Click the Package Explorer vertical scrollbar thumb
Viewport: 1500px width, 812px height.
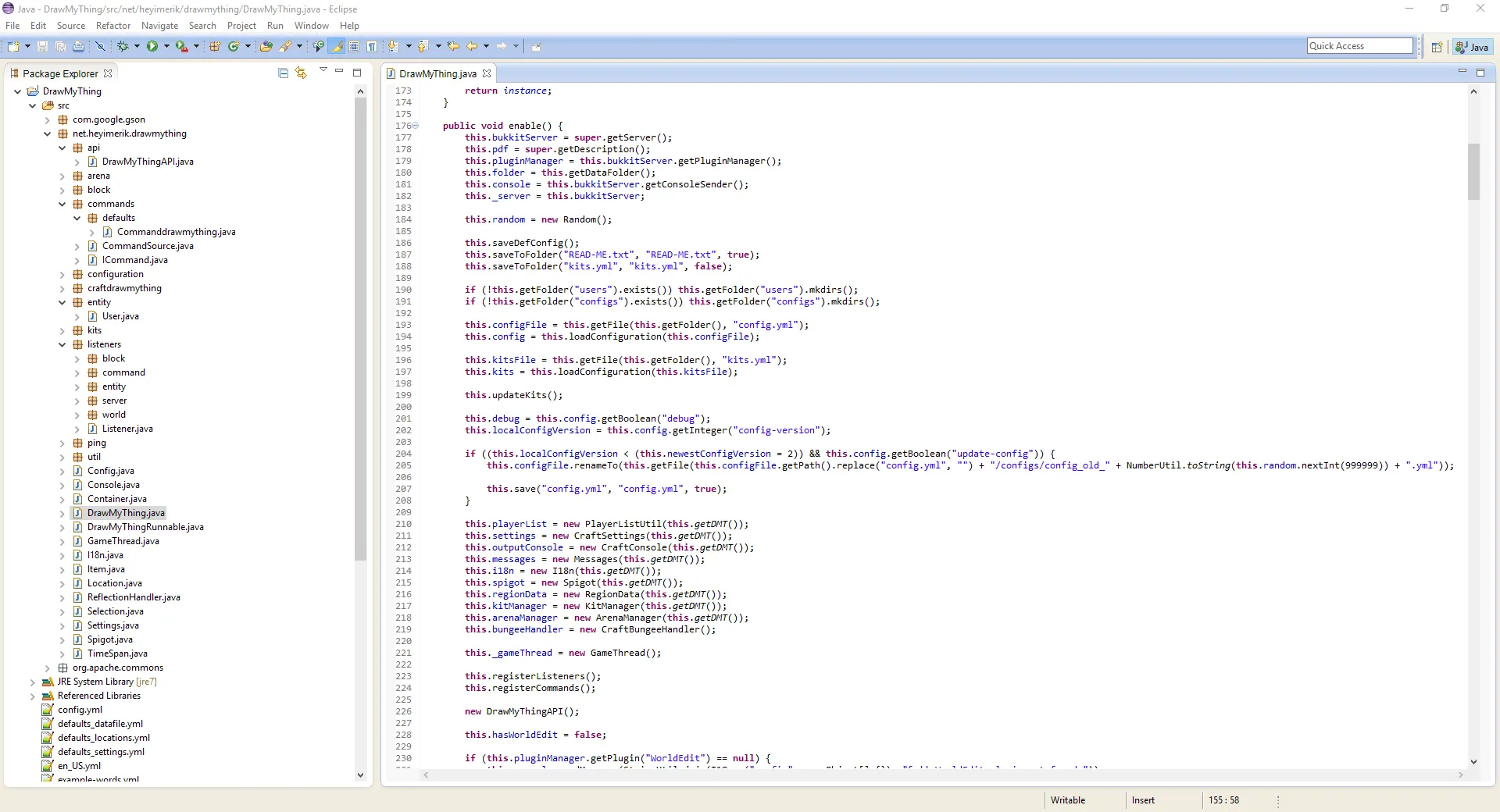[x=360, y=328]
